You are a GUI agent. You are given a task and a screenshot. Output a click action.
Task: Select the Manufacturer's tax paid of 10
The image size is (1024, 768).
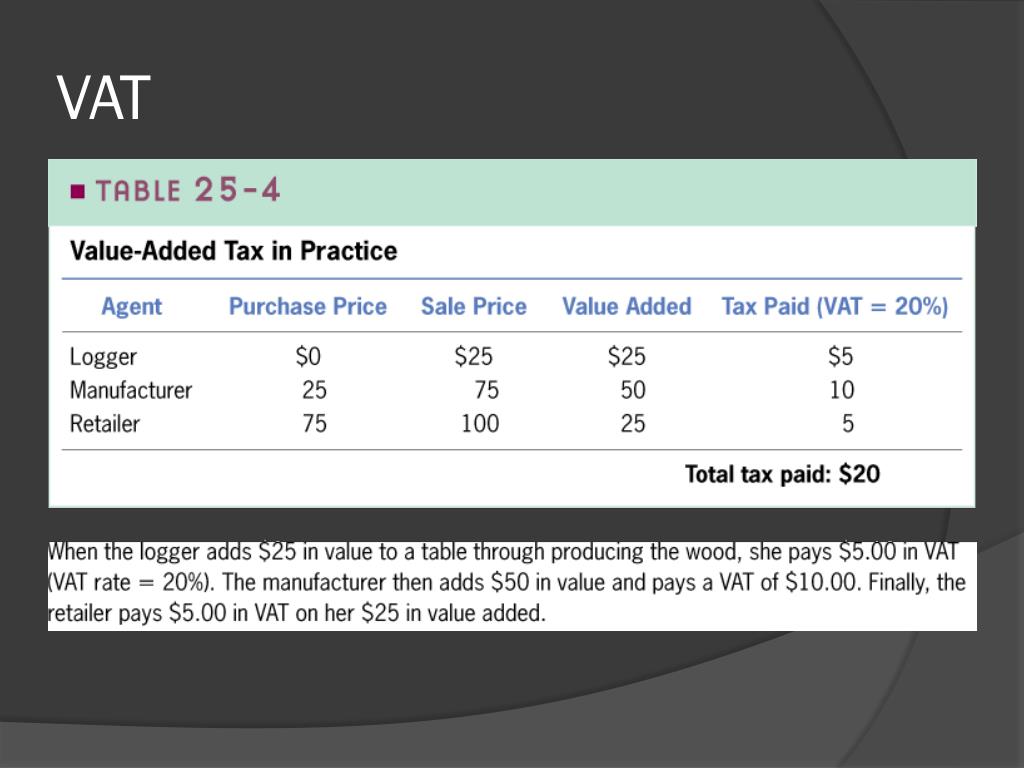click(x=842, y=390)
